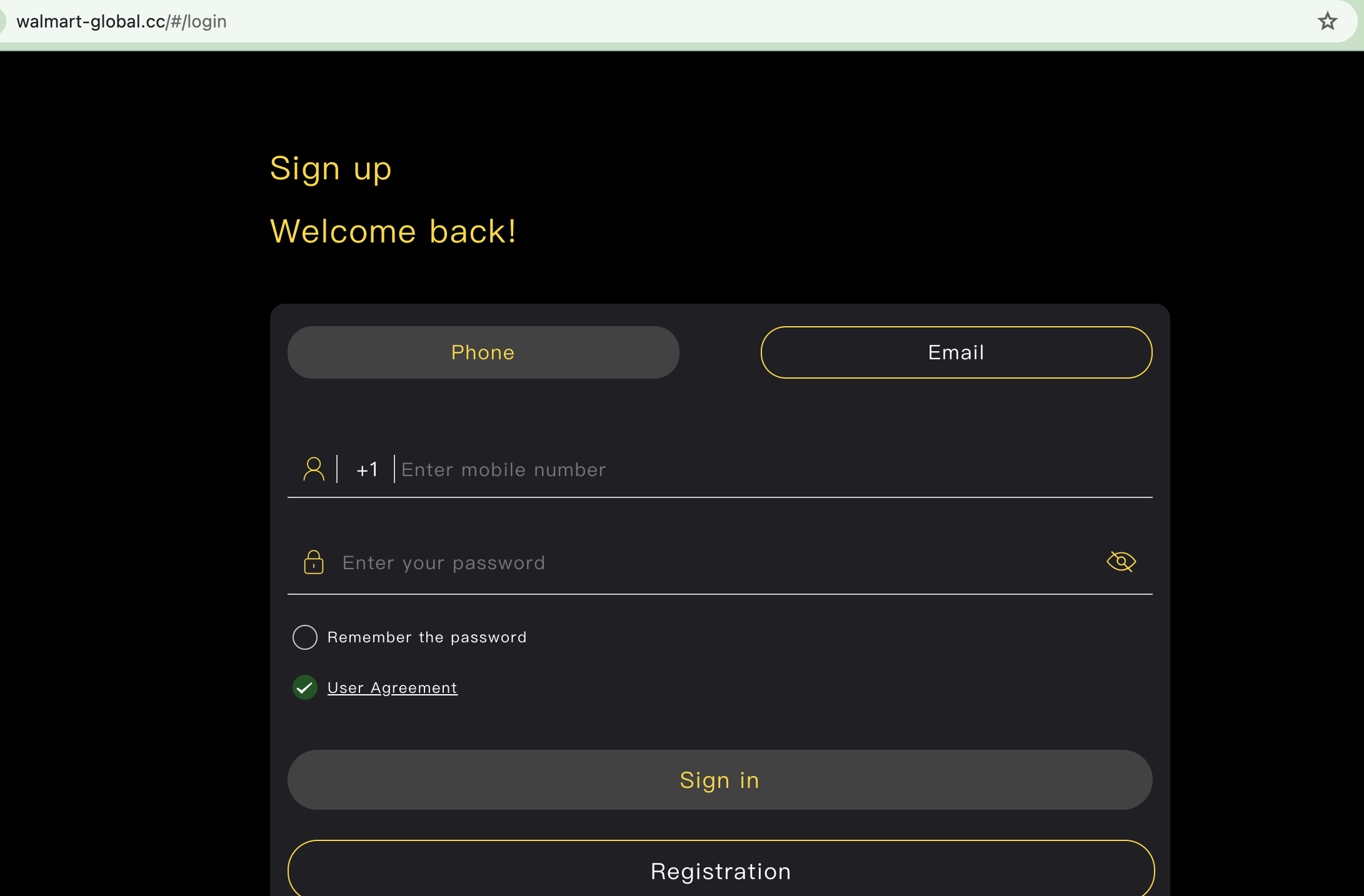Click the user profile icon
The width and height of the screenshot is (1364, 896).
(x=314, y=469)
